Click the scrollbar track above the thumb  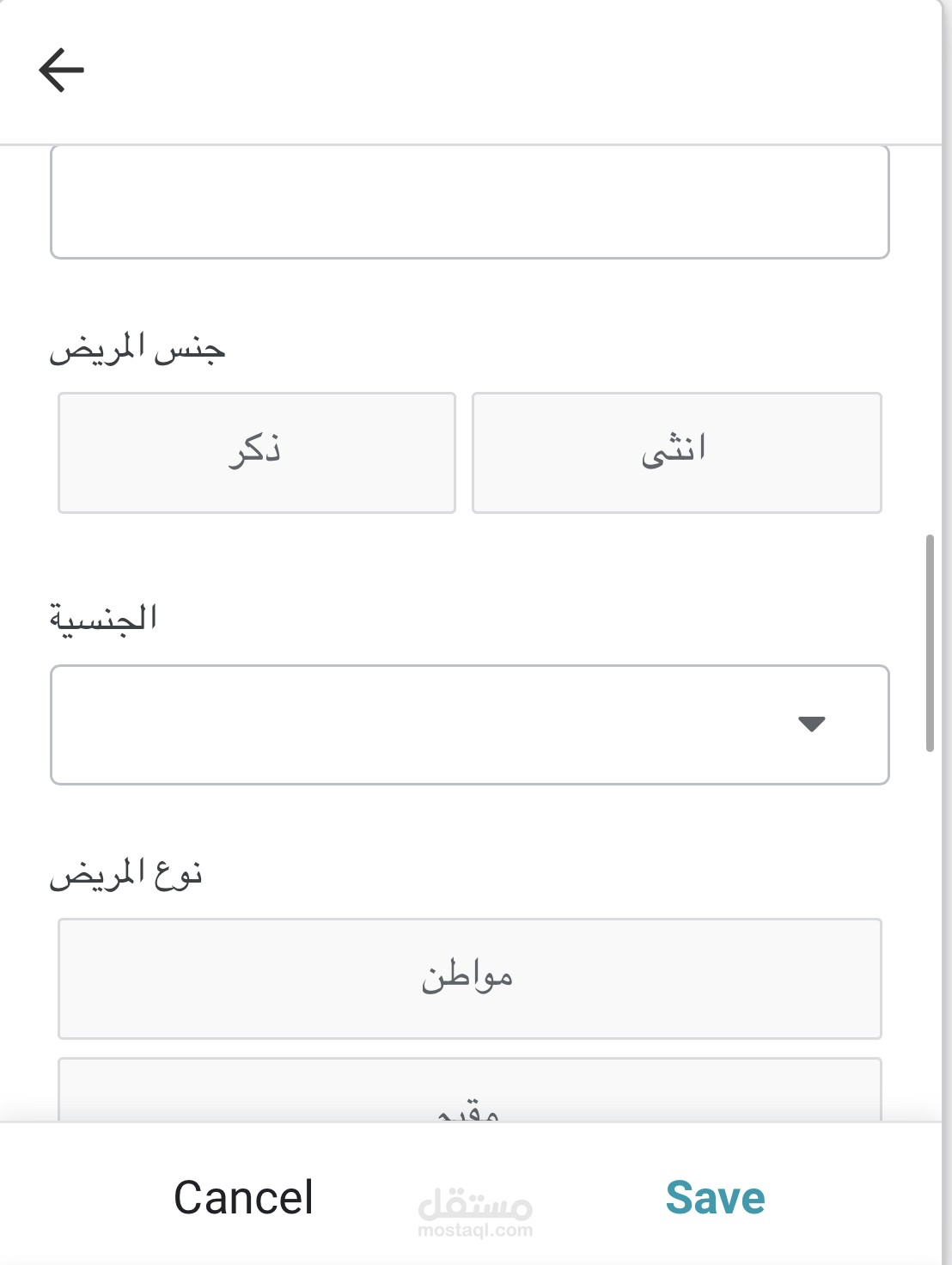[930, 344]
